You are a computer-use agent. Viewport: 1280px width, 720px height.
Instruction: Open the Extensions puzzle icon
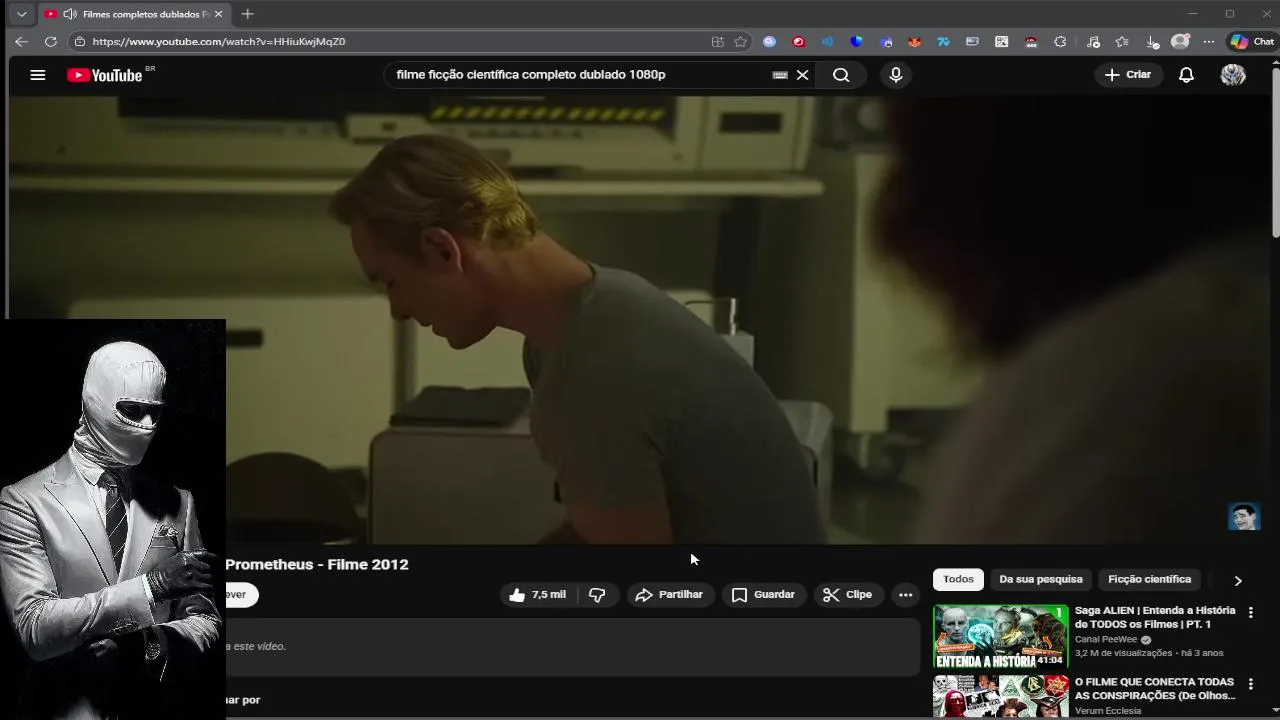[x=1060, y=42]
